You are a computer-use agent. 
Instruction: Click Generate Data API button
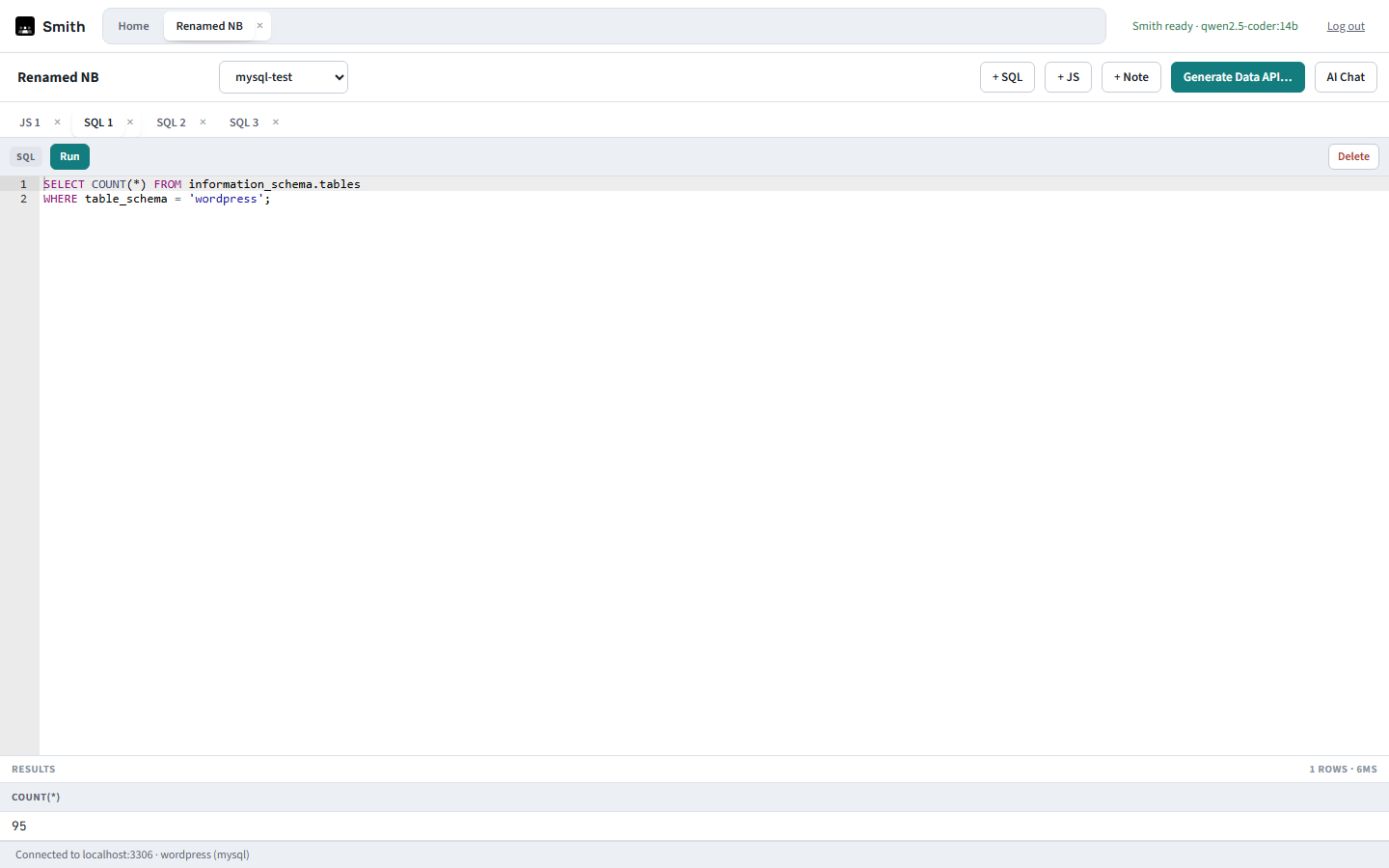point(1238,77)
